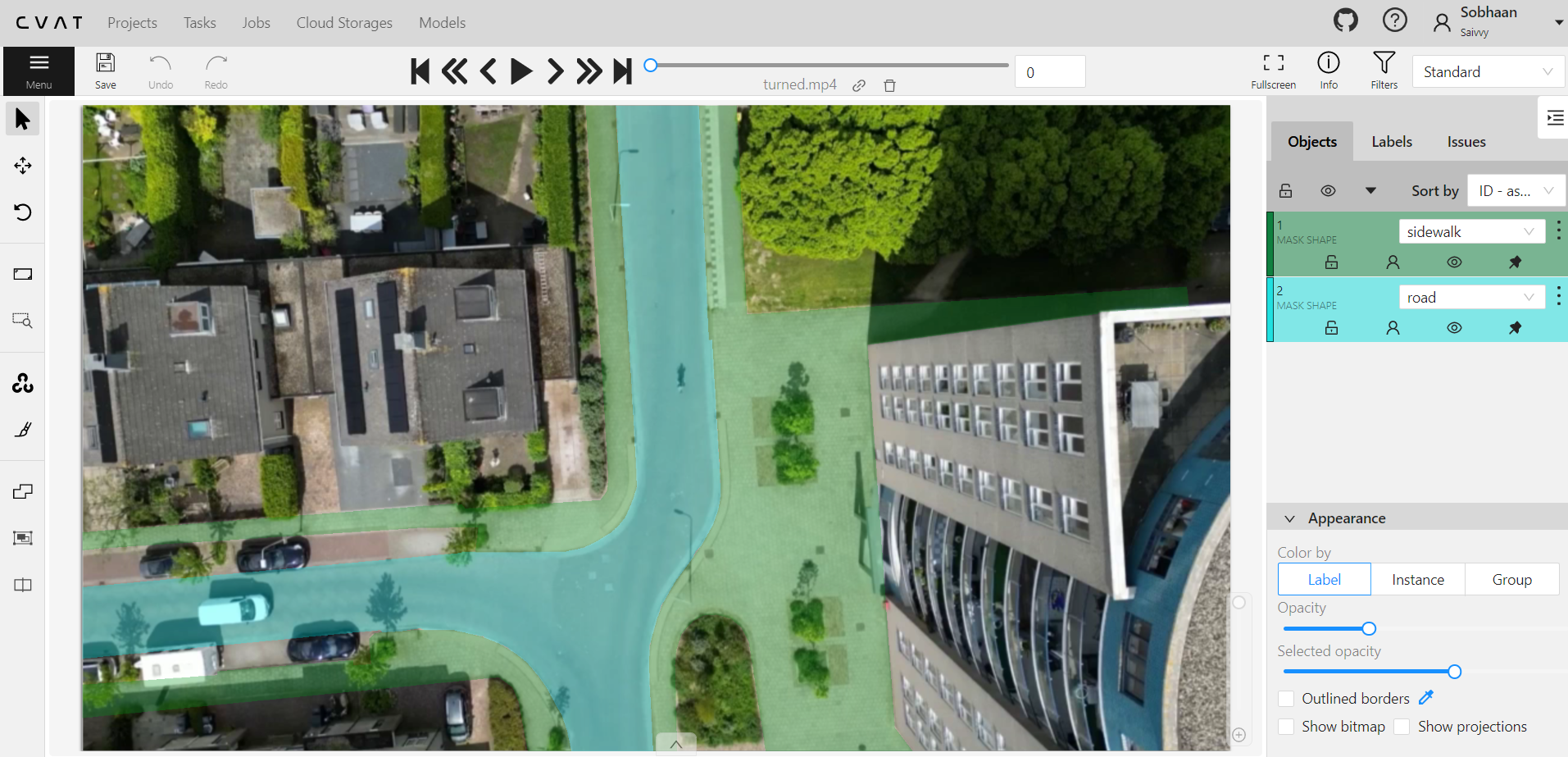This screenshot has width=1568, height=757.
Task: Open the Standard workspace dropdown
Action: (x=1488, y=72)
